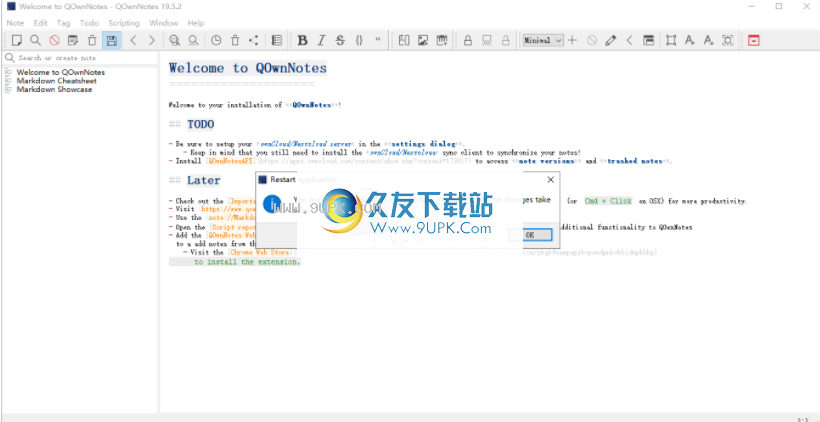Click the Chrome Web Store link text
Image resolution: width=820 pixels, height=422 pixels.
[260, 252]
